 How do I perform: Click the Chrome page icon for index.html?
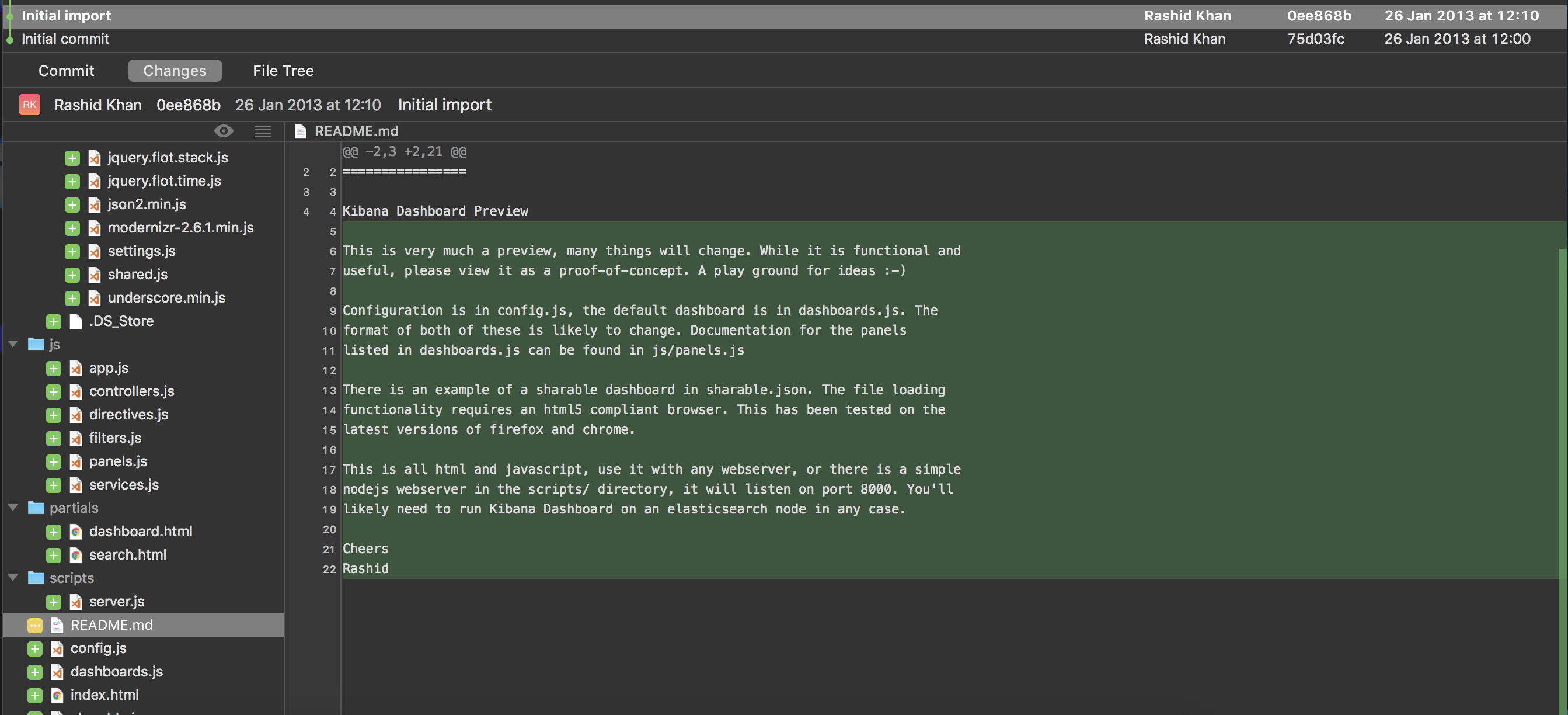click(x=57, y=695)
